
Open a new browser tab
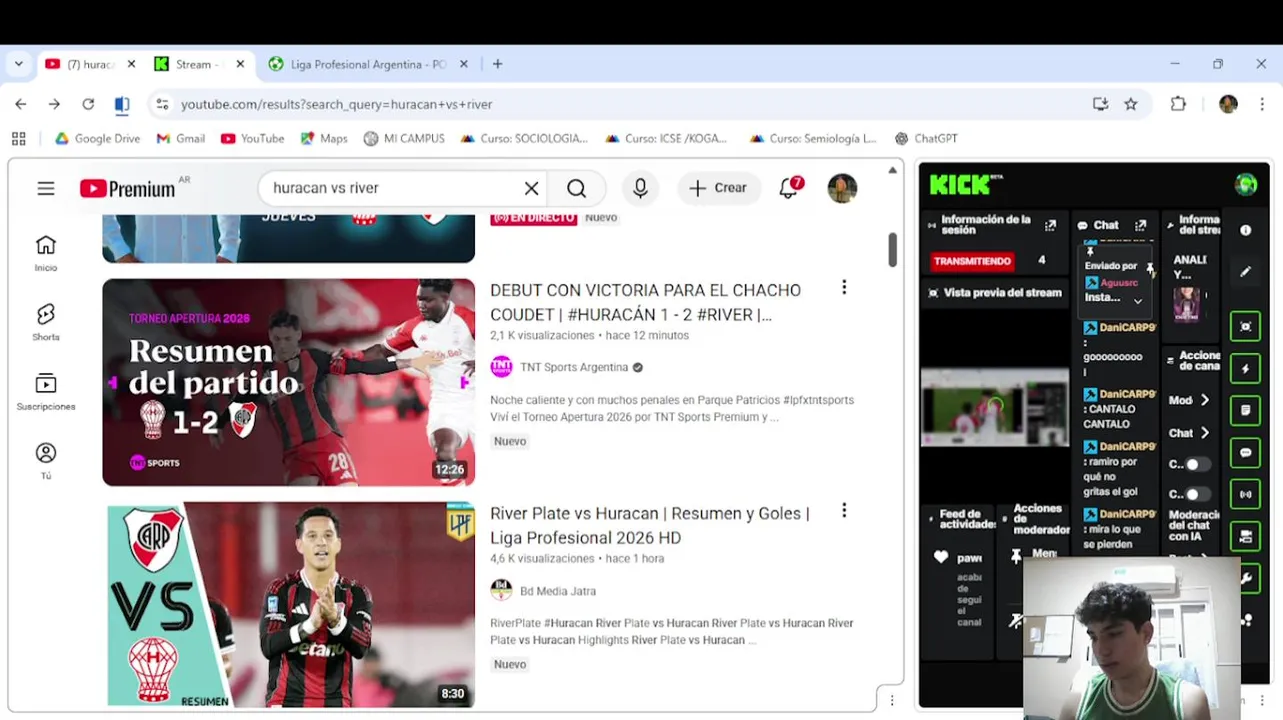[497, 64]
